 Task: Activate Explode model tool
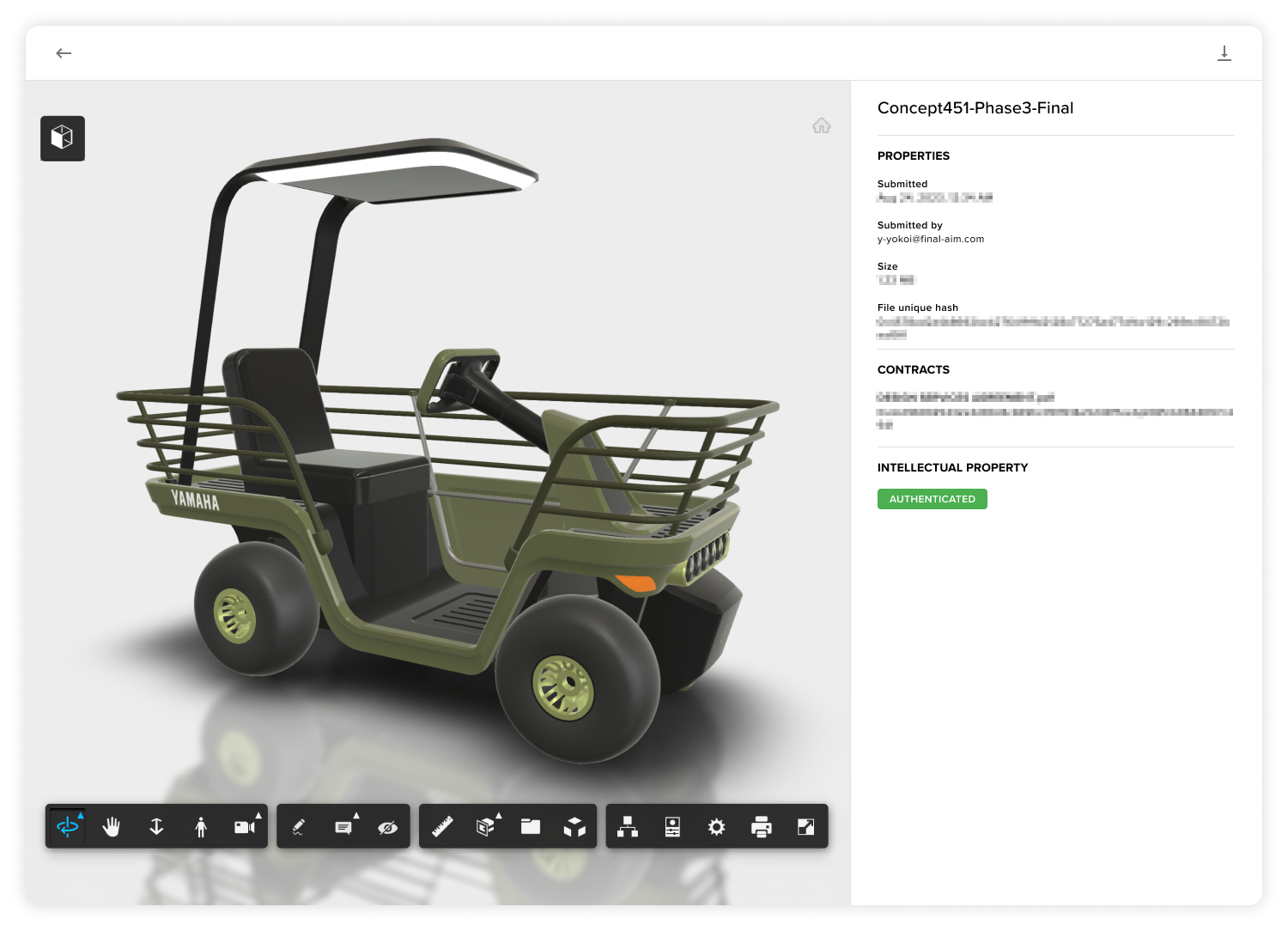(x=574, y=826)
